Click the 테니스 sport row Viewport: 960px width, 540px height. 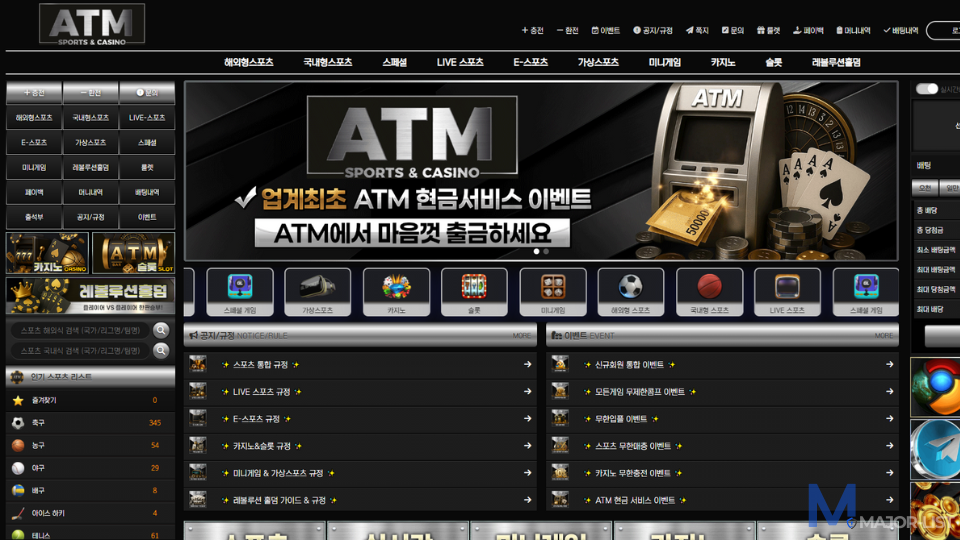coord(91,534)
